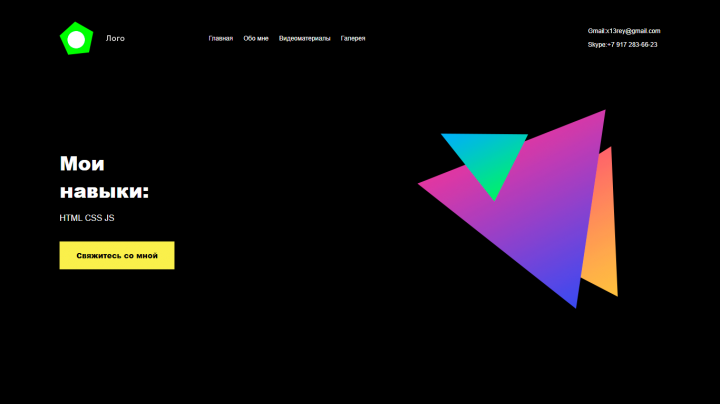
Task: Click the HTML CSS JS text
Action: (x=87, y=218)
